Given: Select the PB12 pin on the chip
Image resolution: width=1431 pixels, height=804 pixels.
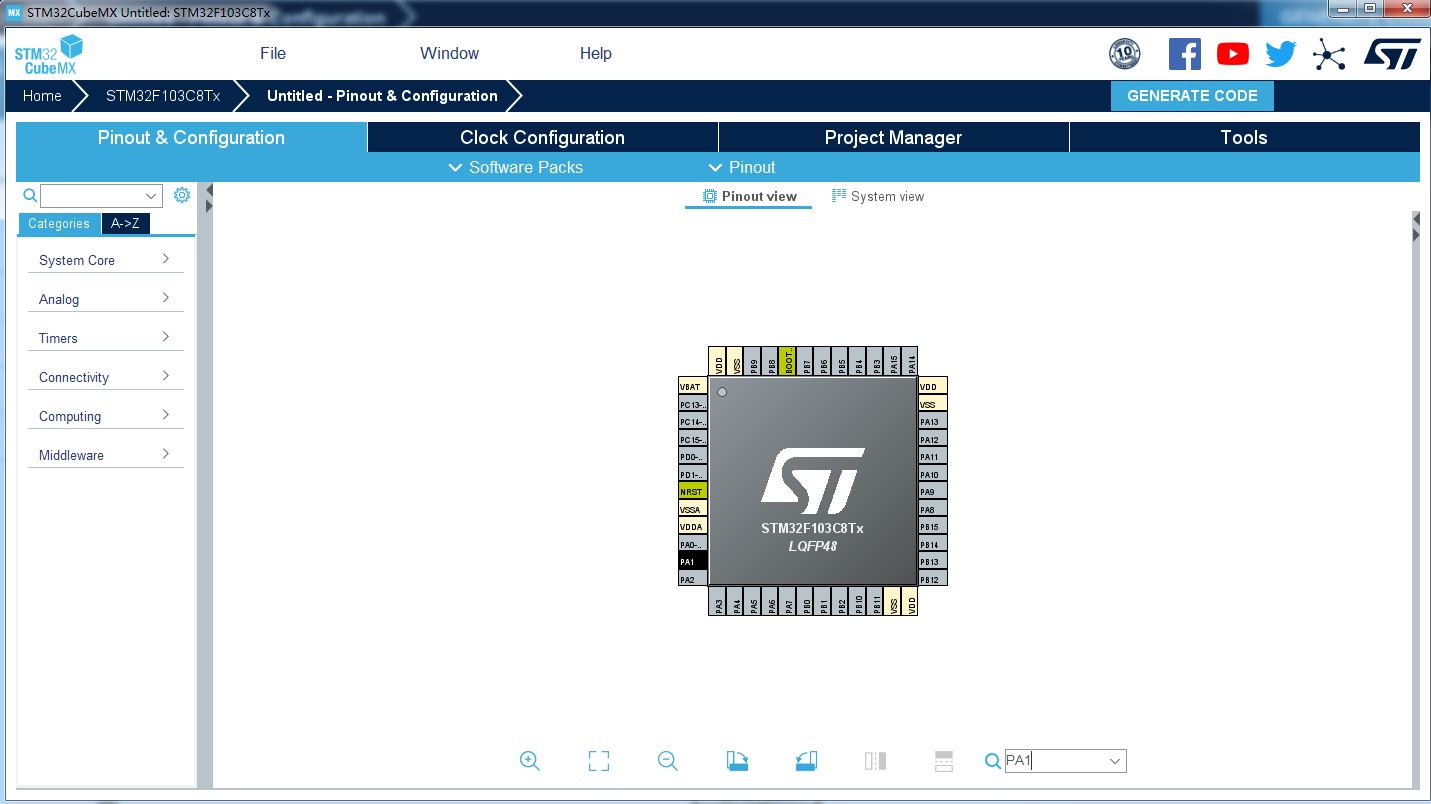Looking at the screenshot, I should (932, 579).
